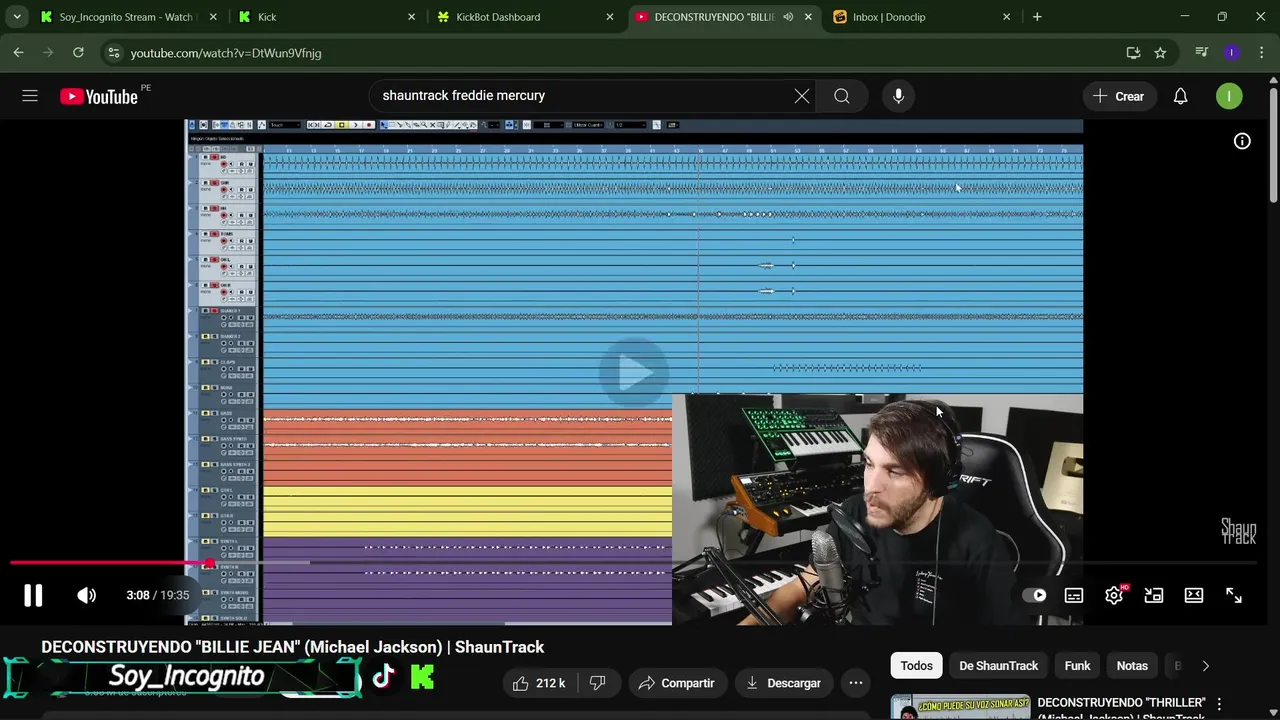Open the YouTube account avatar menu
1280x720 pixels.
point(1229,96)
